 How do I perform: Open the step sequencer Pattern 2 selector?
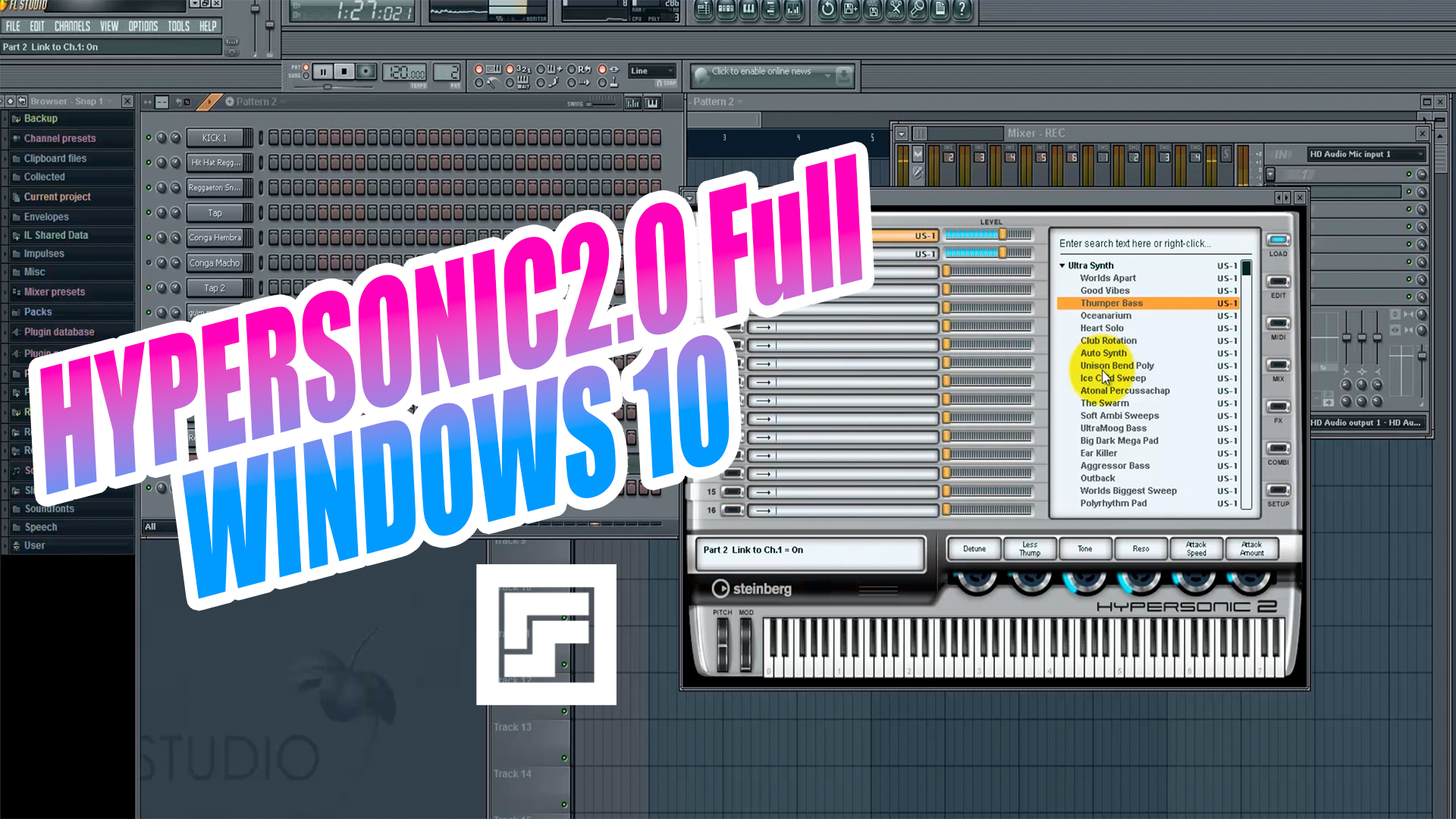pyautogui.click(x=256, y=102)
